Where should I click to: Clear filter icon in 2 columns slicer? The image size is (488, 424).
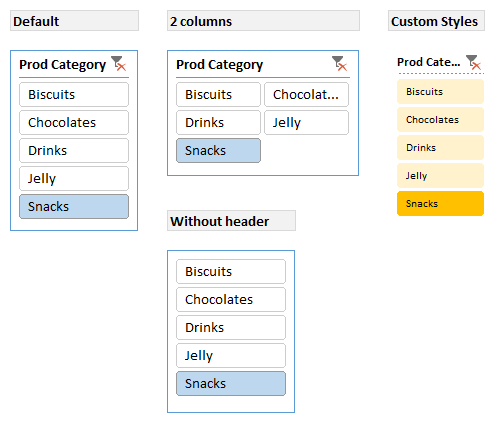tap(340, 63)
